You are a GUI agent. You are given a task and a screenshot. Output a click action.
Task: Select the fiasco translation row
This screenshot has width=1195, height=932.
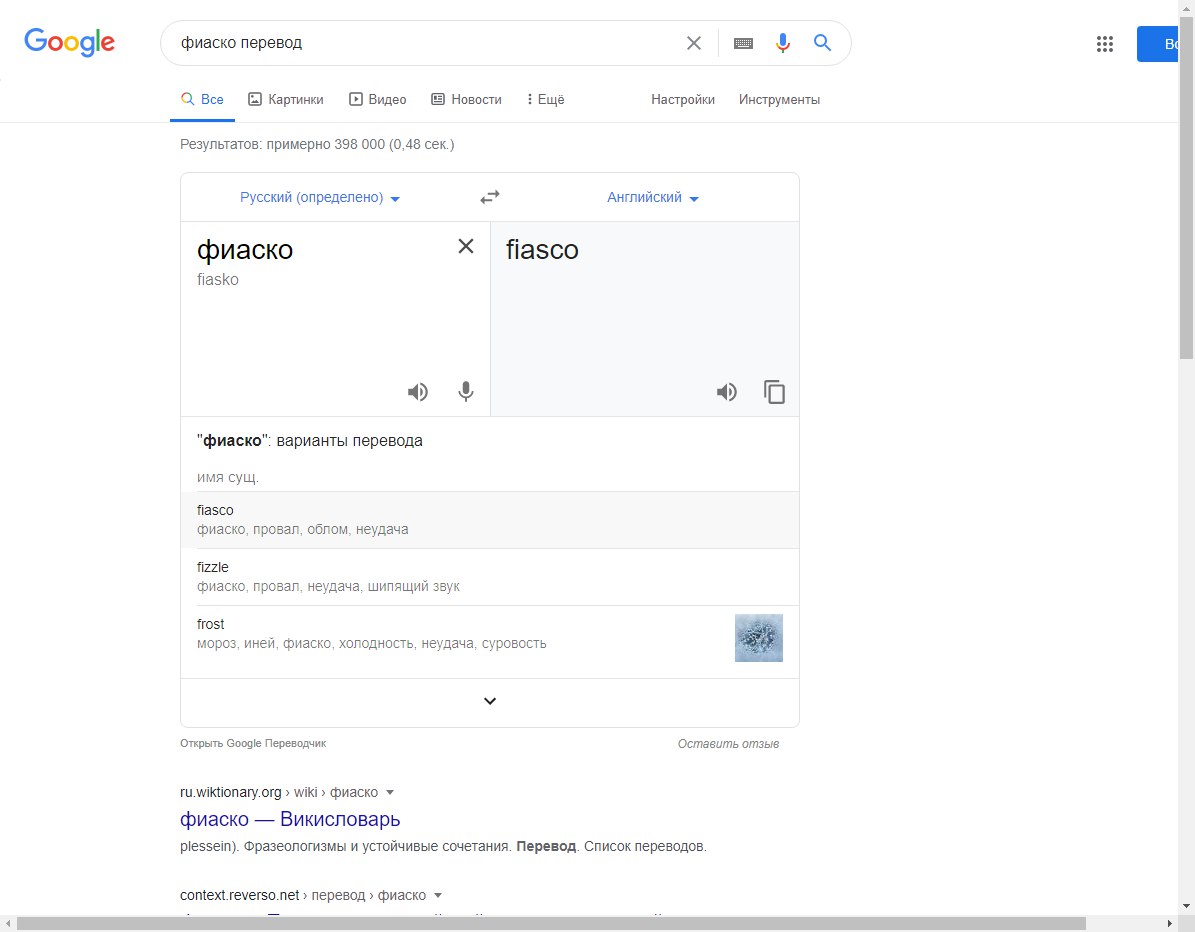[x=490, y=520]
